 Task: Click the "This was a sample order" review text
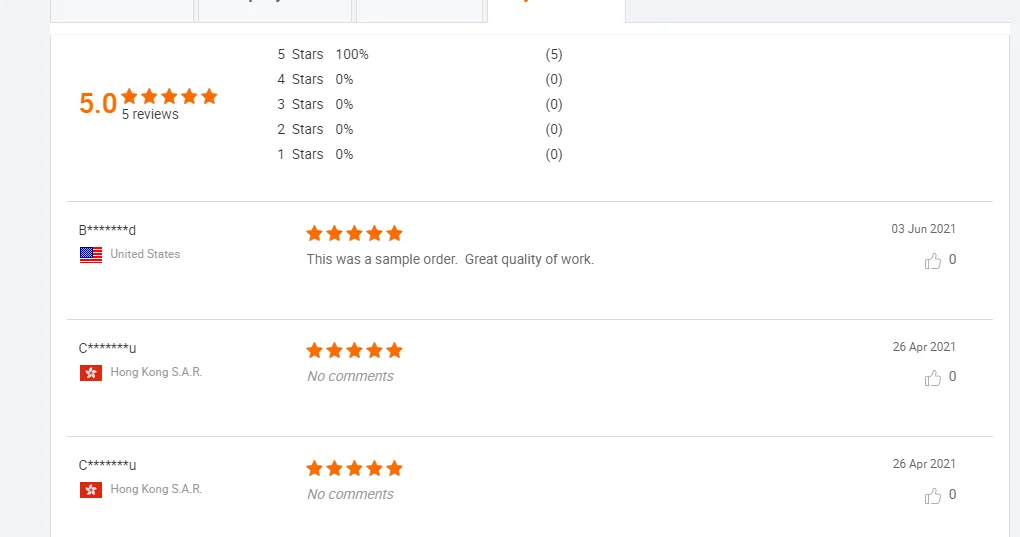[x=450, y=260]
